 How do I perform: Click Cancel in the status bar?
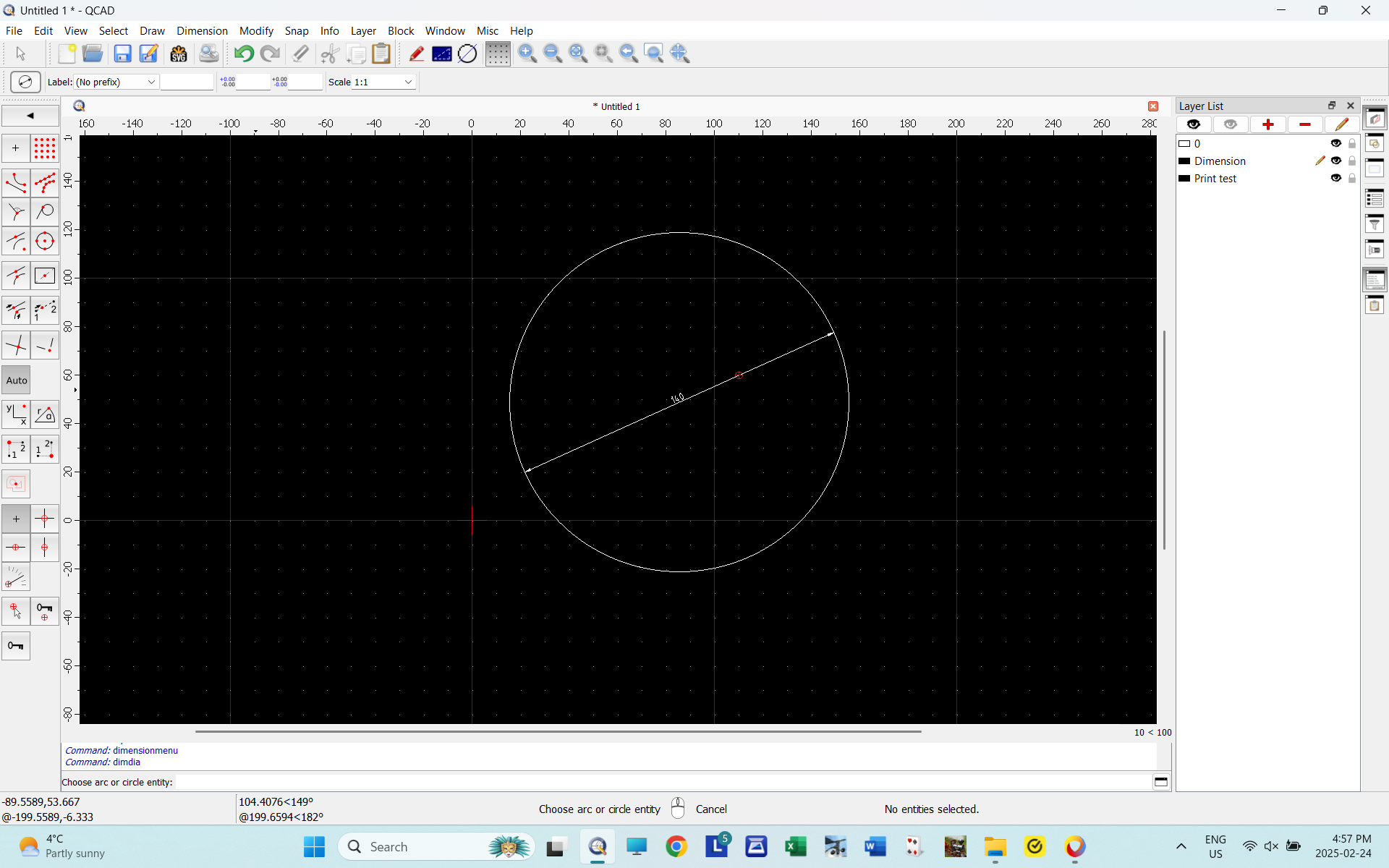point(711,809)
